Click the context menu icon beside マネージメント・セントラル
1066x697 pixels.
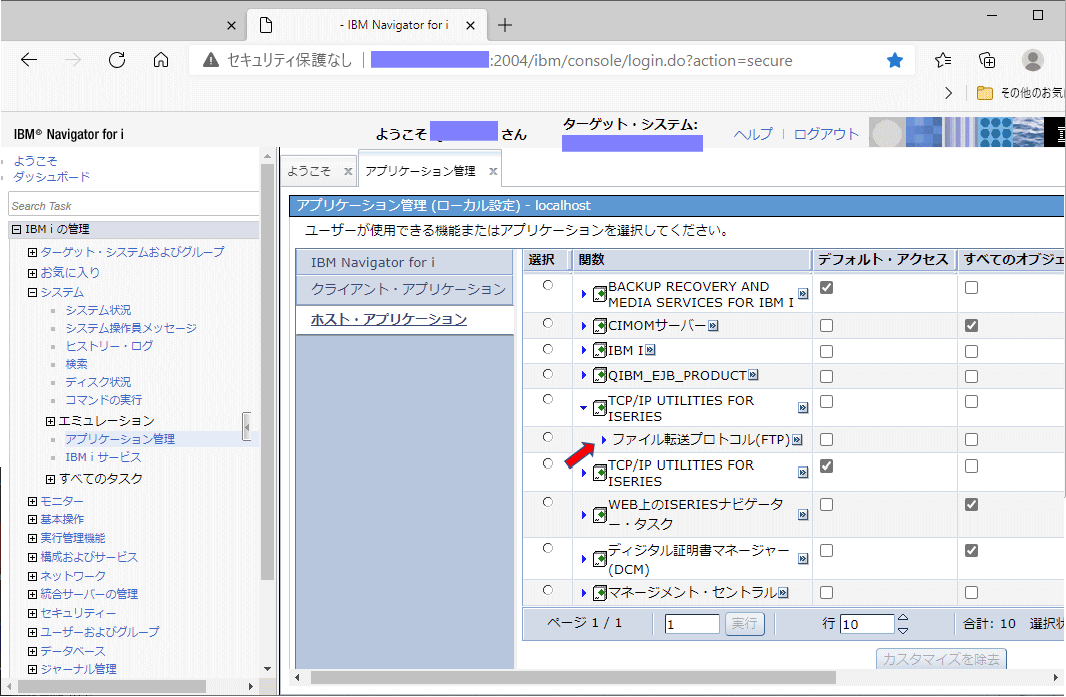tap(783, 593)
